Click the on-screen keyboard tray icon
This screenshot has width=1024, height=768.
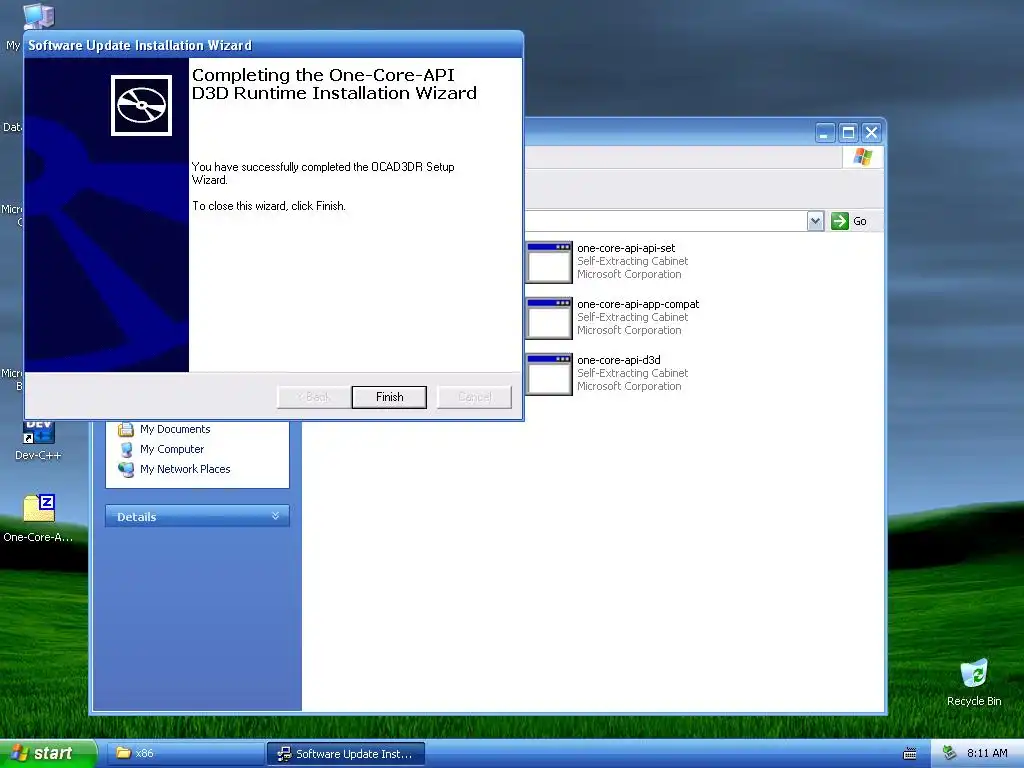pyautogui.click(x=910, y=754)
